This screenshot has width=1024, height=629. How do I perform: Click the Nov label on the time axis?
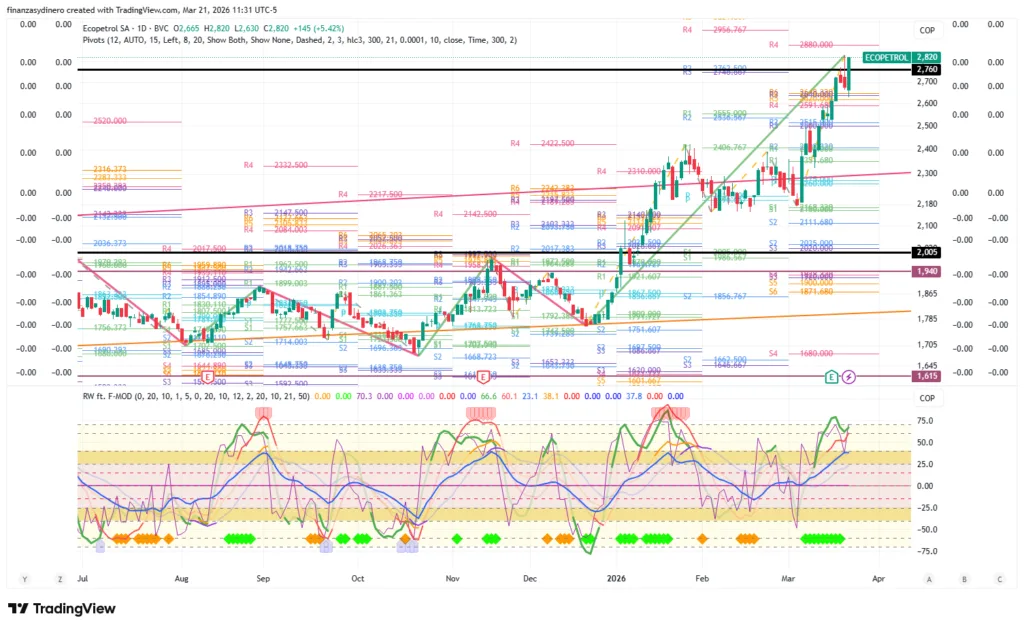point(452,578)
